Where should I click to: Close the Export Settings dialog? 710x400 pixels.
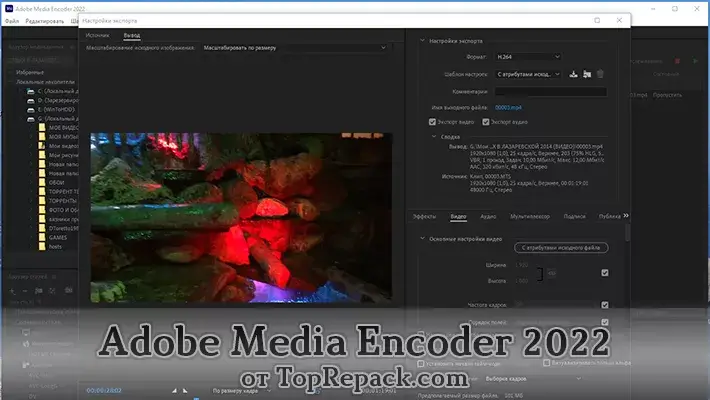pos(619,20)
